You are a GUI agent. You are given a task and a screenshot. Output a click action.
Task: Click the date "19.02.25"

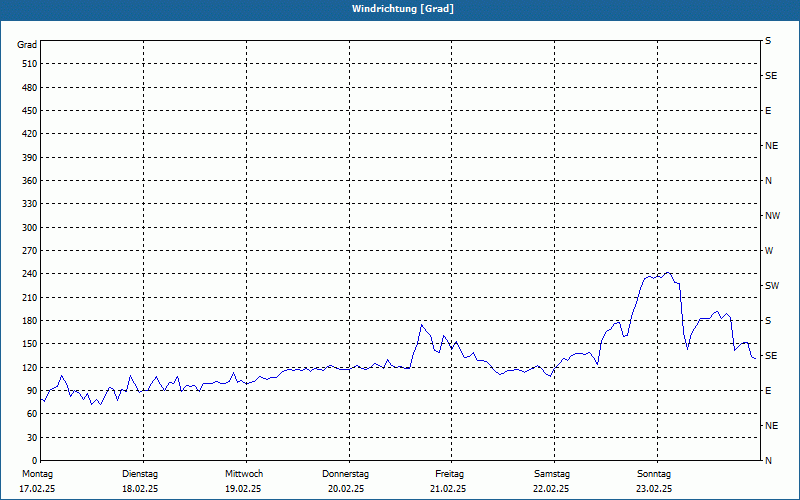(243, 489)
